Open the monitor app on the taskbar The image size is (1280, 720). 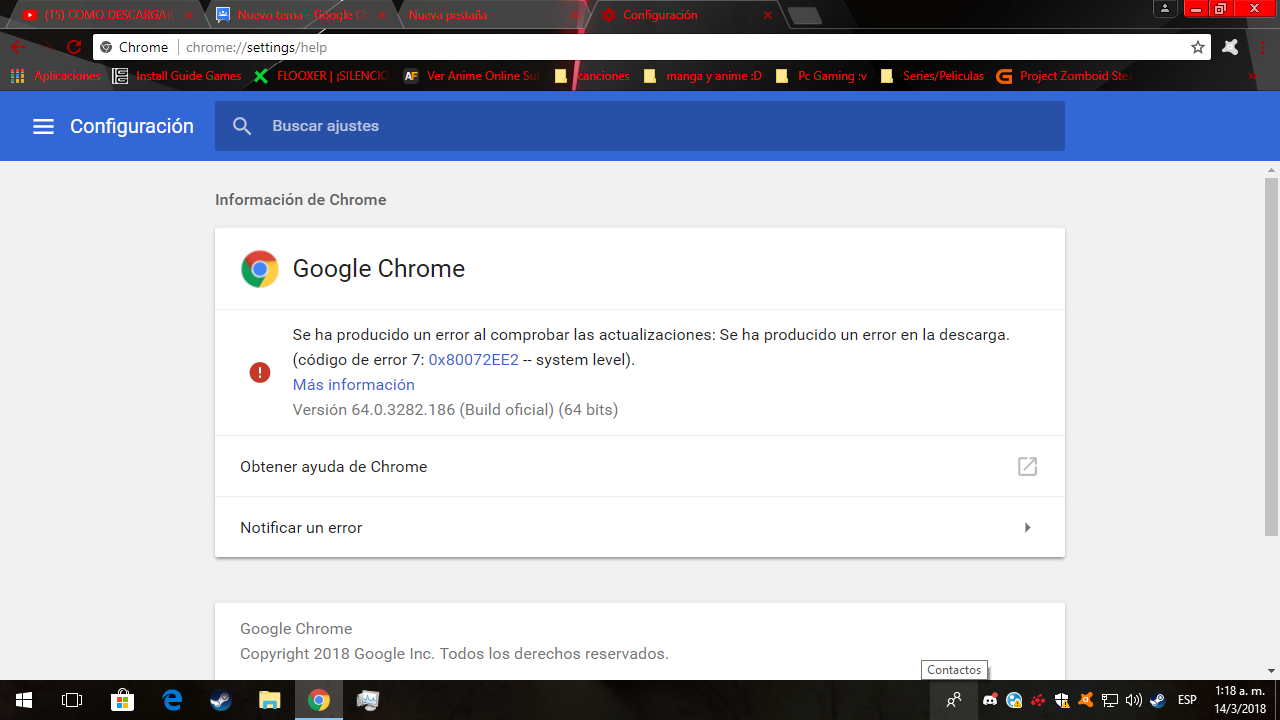click(x=368, y=700)
